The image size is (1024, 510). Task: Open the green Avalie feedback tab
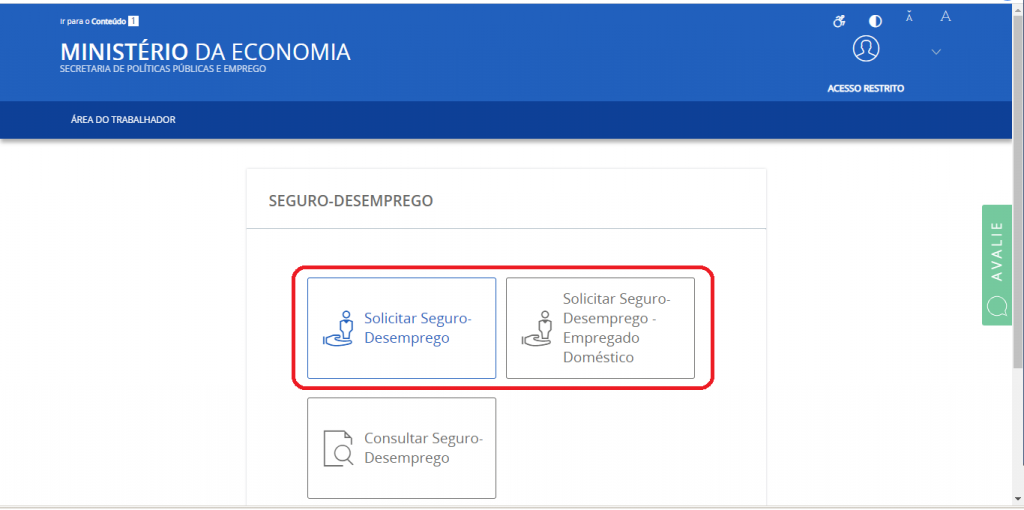click(x=997, y=265)
